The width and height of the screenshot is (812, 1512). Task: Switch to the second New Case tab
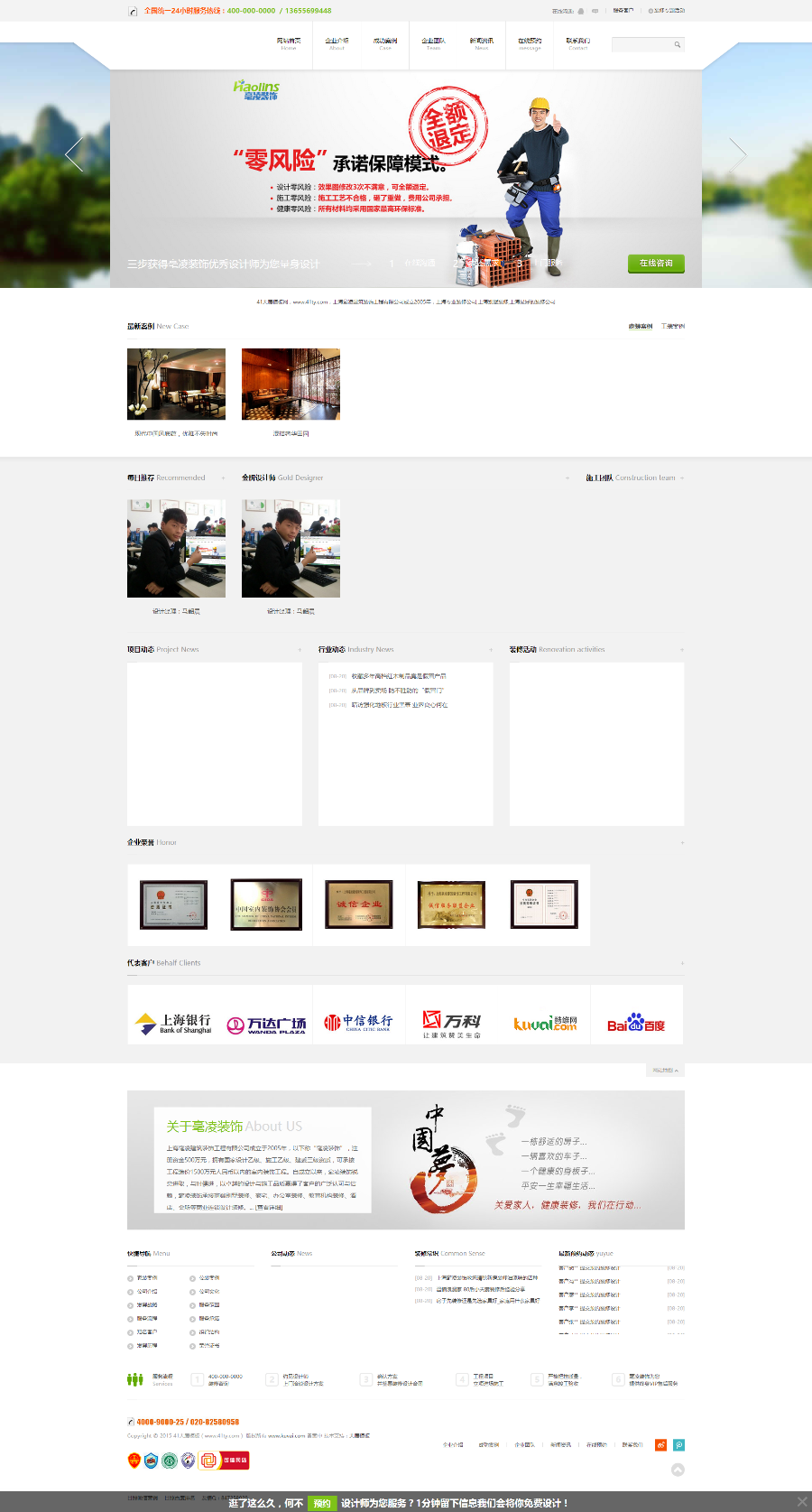[x=673, y=326]
